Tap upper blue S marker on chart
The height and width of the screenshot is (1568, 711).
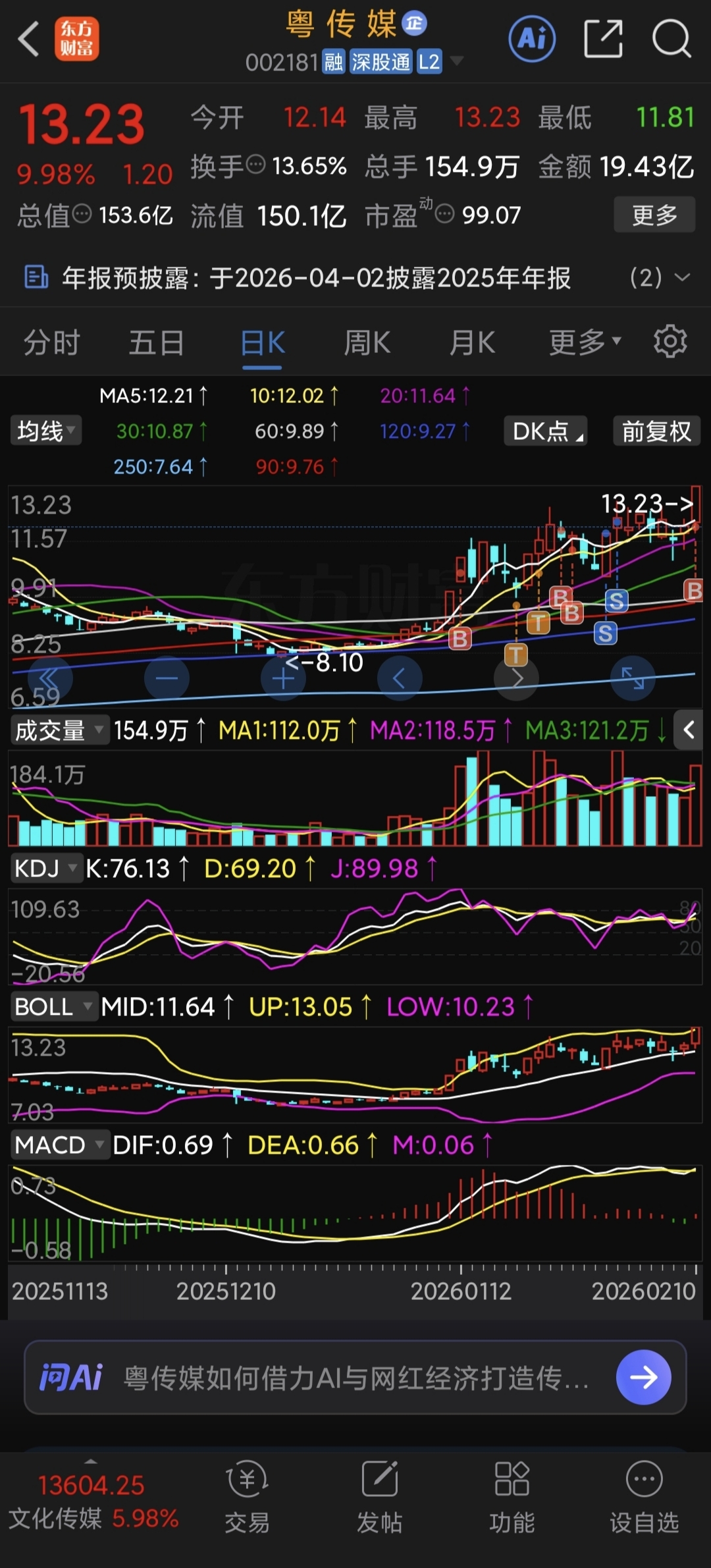point(617,601)
